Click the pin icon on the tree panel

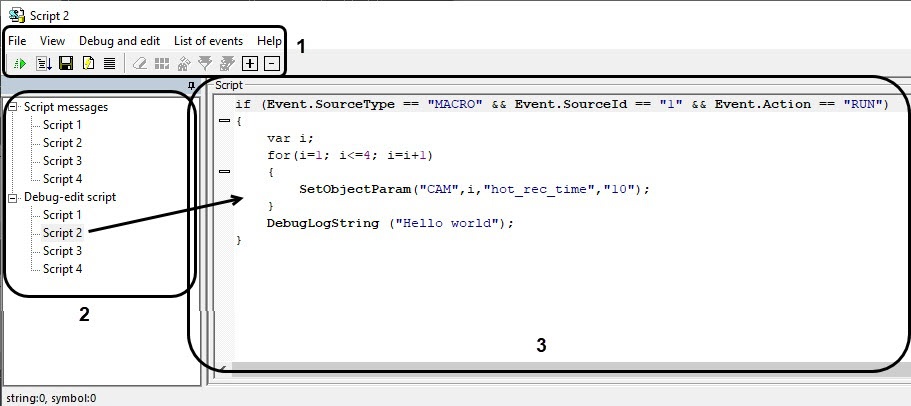[191, 86]
